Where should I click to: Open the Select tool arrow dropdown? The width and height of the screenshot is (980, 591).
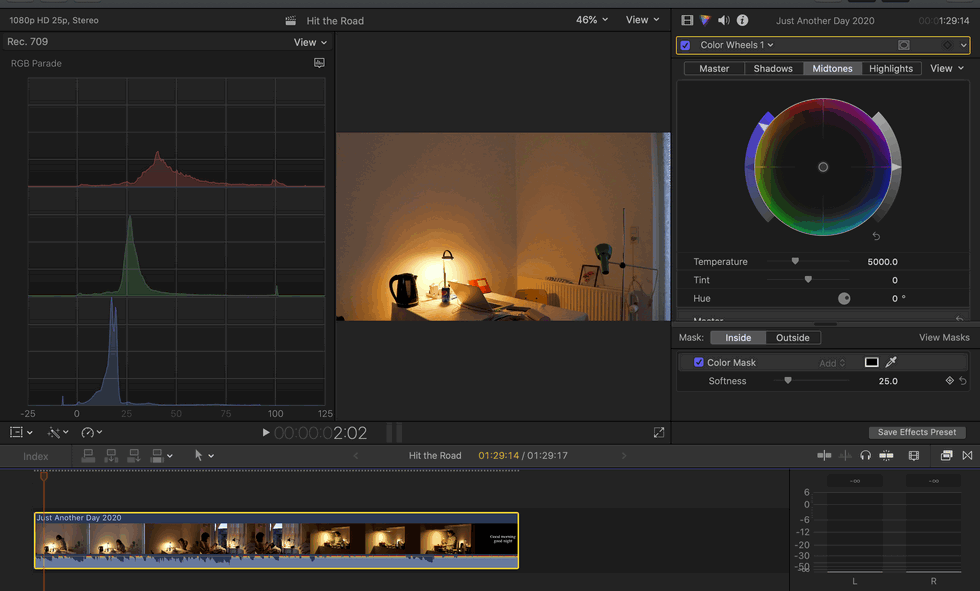[204, 455]
